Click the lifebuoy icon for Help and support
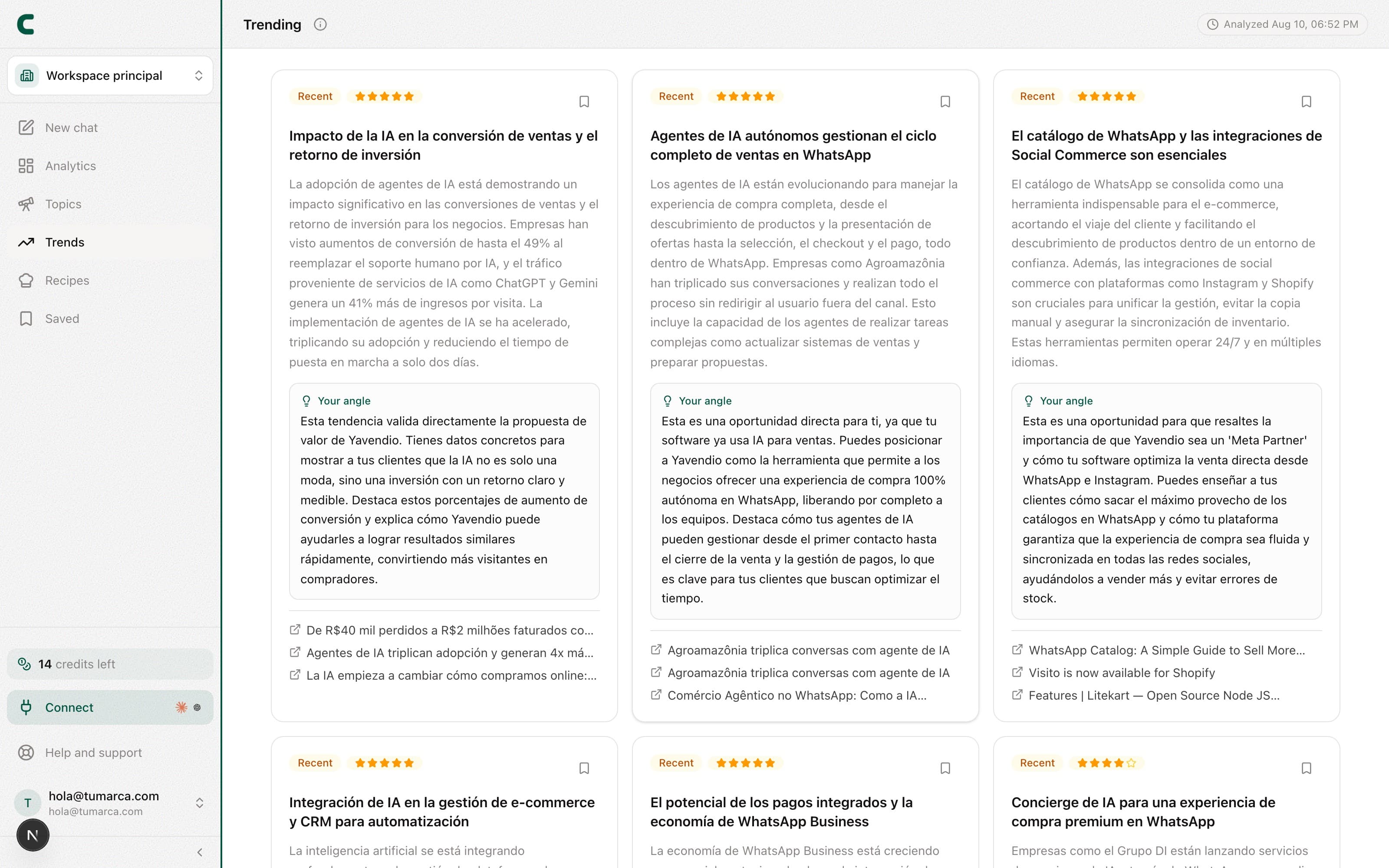The width and height of the screenshot is (1389, 868). coord(26,753)
